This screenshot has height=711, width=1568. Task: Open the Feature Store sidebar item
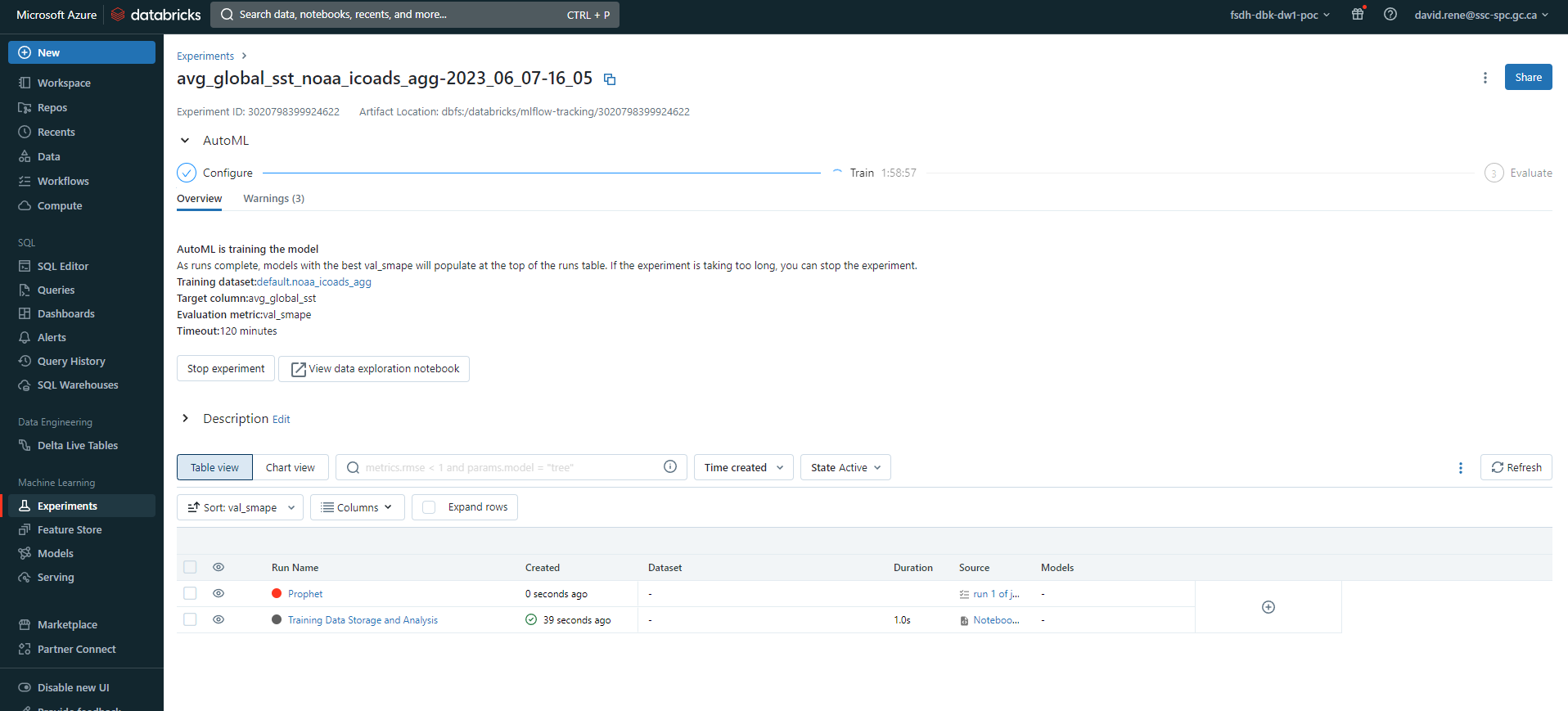[x=70, y=530]
